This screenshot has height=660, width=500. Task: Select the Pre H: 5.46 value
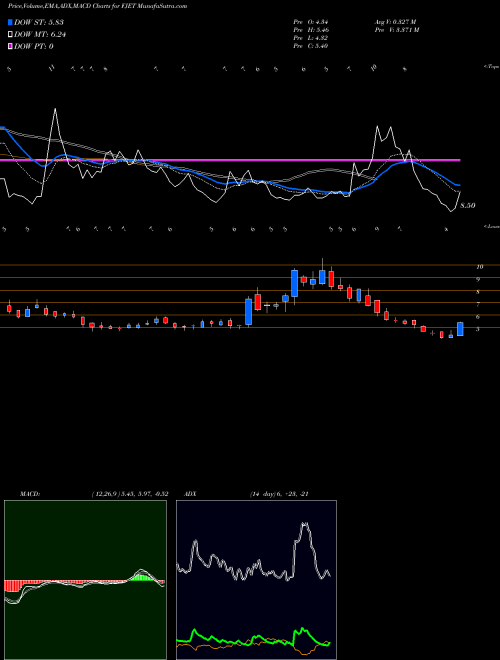click(311, 30)
